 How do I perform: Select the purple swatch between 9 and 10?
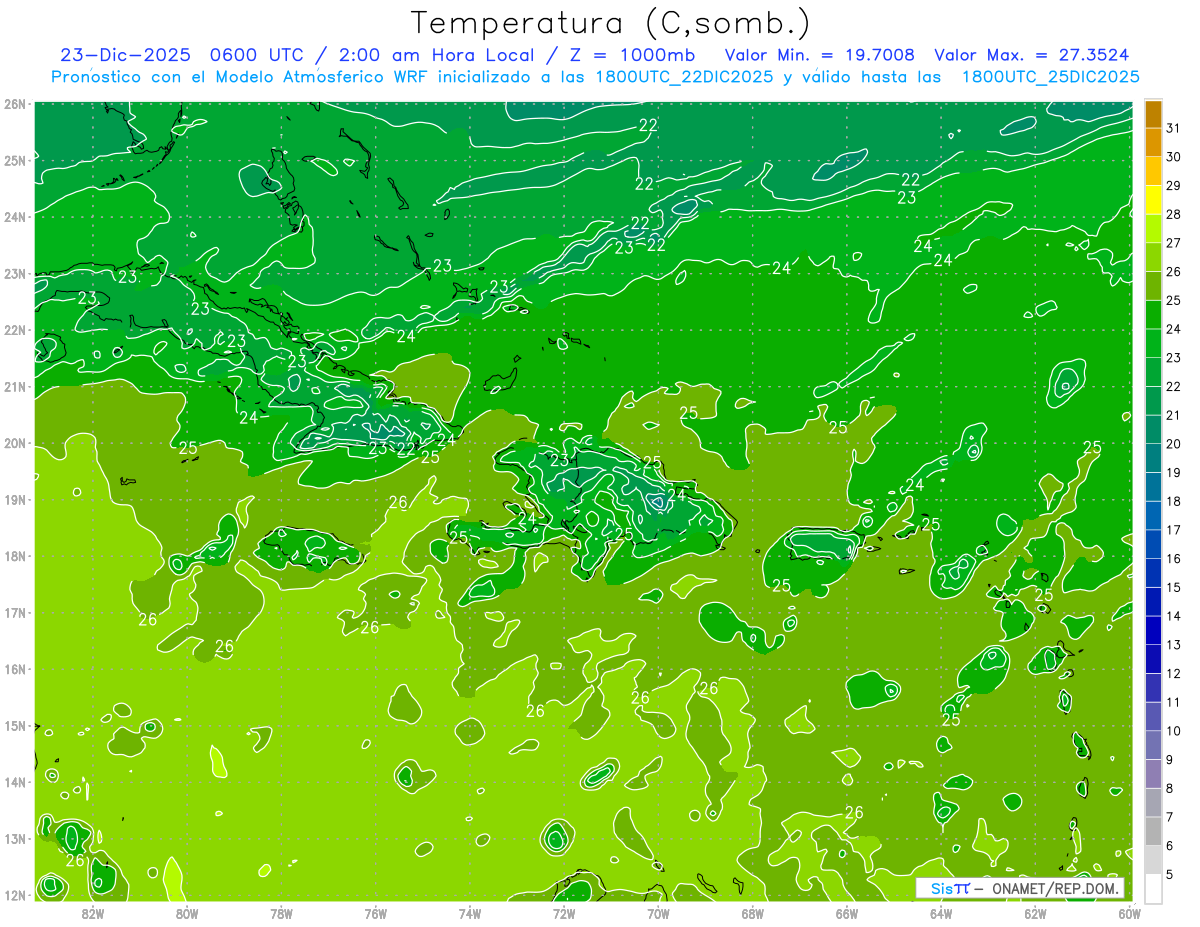click(x=1153, y=745)
